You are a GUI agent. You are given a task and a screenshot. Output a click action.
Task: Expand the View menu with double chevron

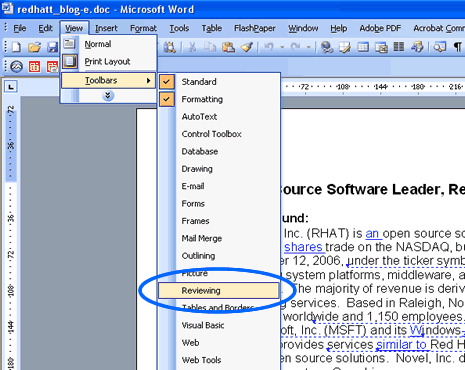click(108, 96)
